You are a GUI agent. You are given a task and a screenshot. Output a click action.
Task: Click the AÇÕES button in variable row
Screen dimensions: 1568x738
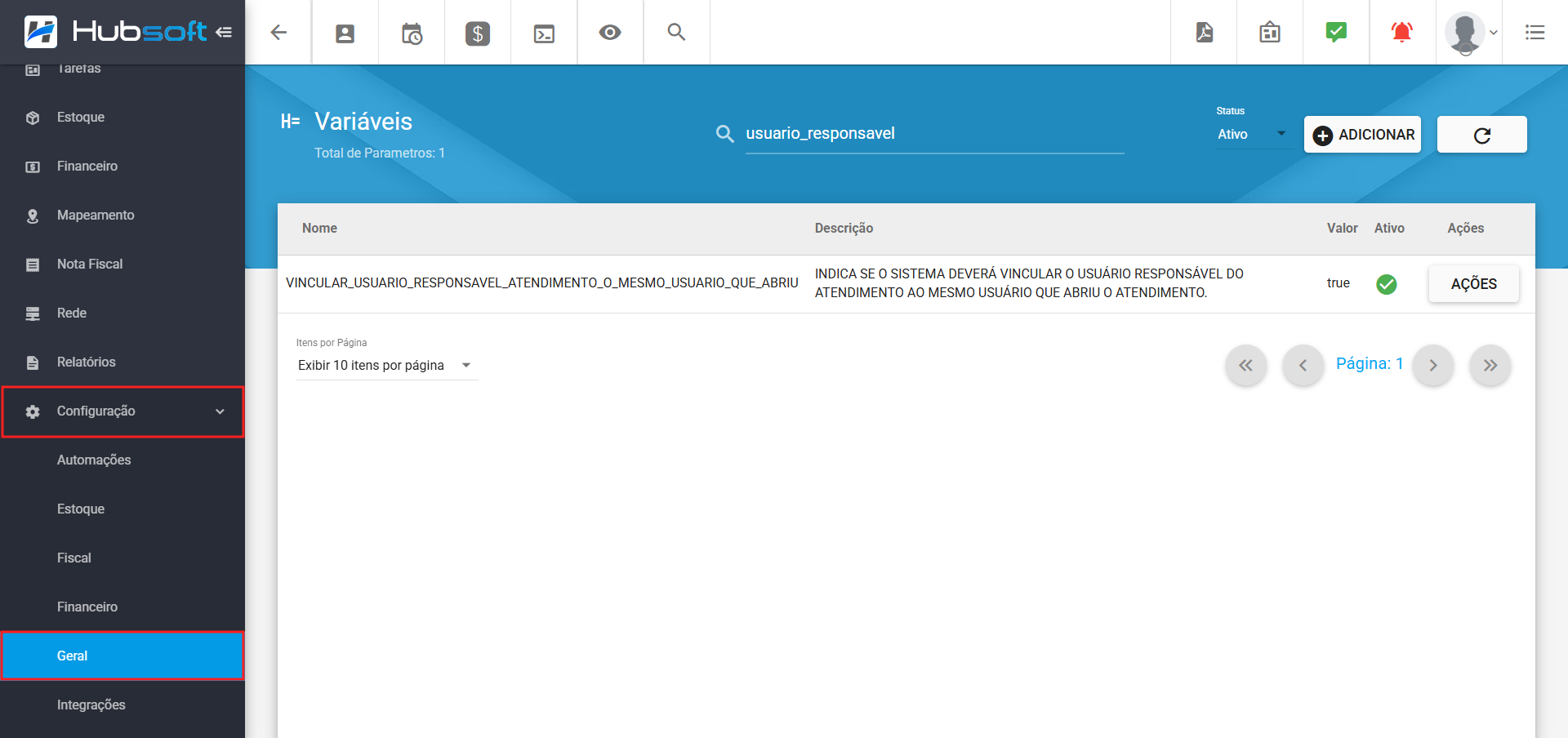click(x=1473, y=284)
